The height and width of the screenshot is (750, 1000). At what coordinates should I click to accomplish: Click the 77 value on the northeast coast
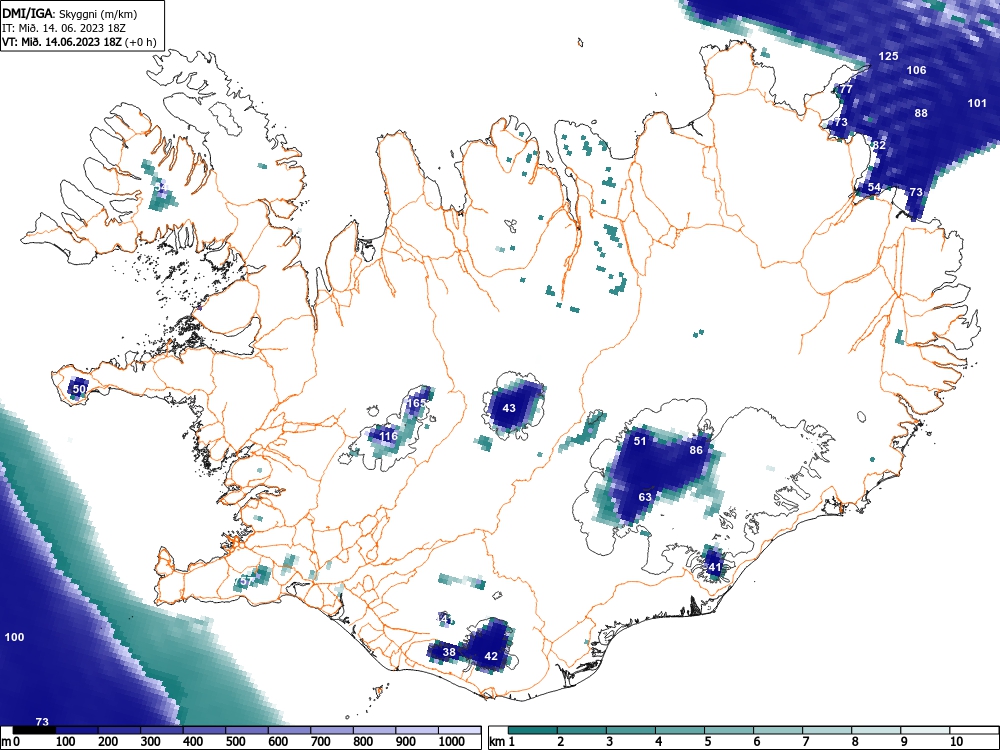[846, 89]
